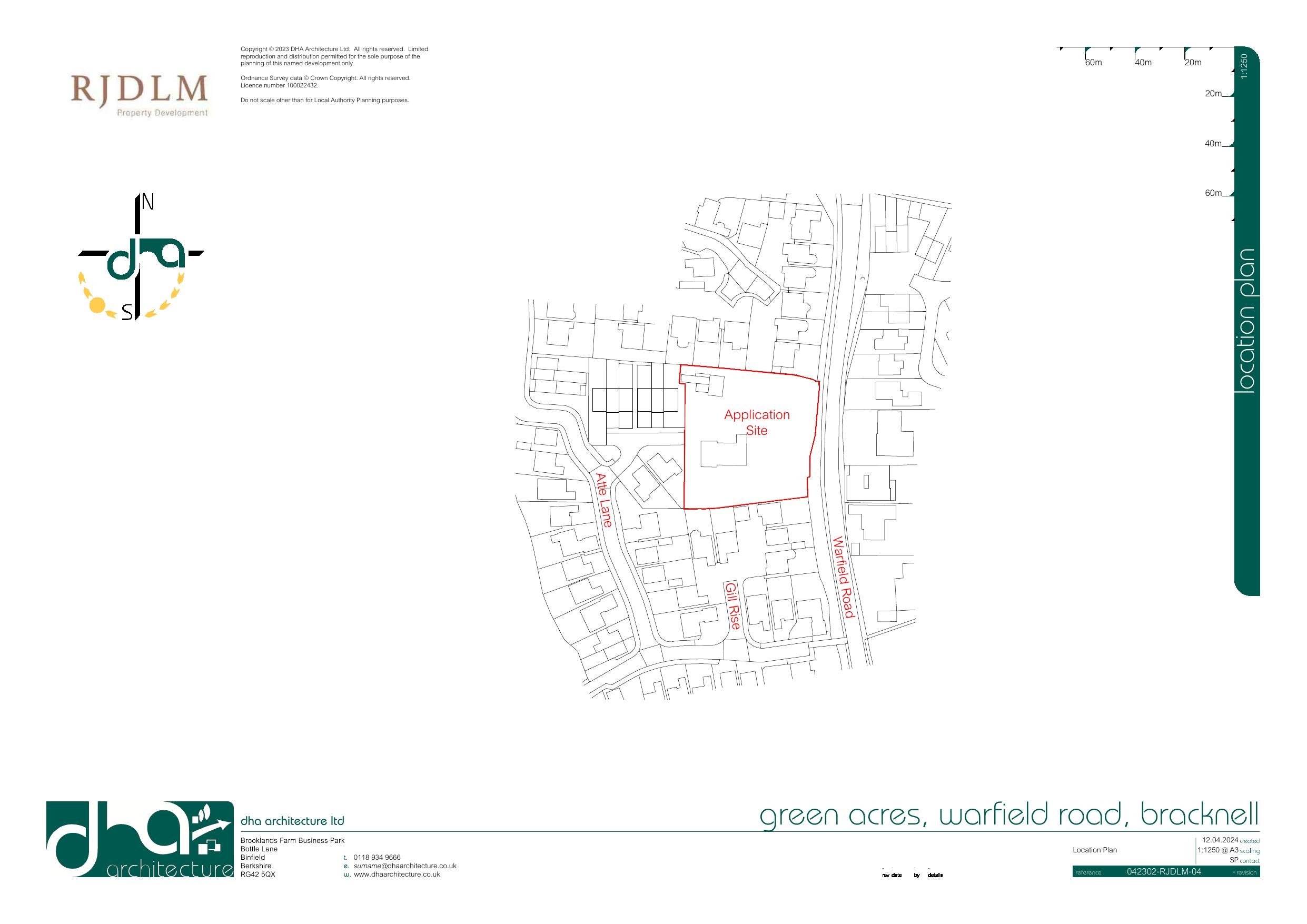Click the 'S' south marker letter
The width and height of the screenshot is (1307, 924).
[x=127, y=312]
